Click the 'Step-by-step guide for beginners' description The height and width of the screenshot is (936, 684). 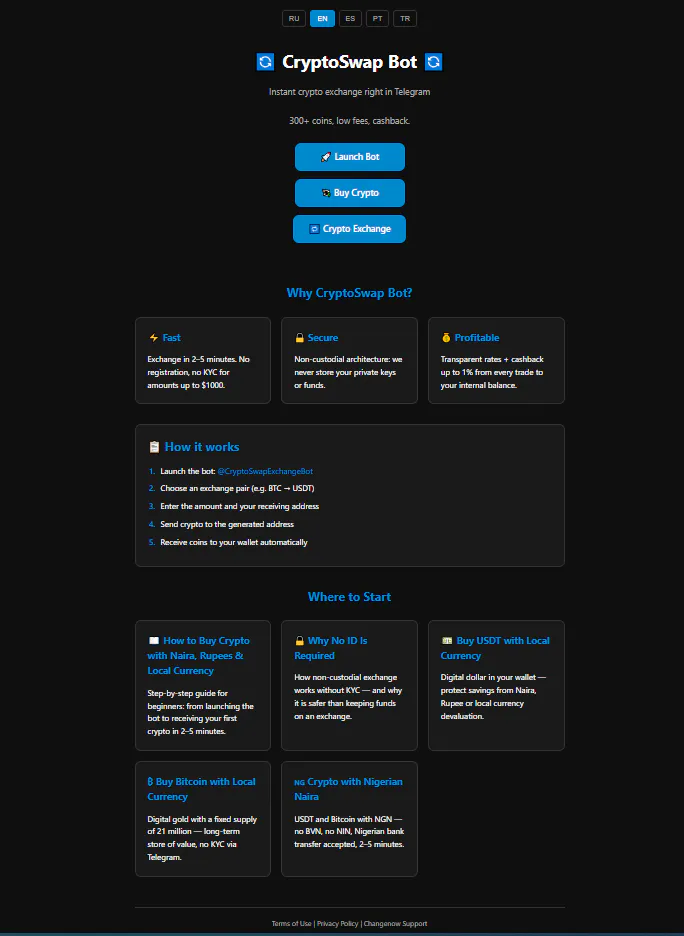(201, 712)
